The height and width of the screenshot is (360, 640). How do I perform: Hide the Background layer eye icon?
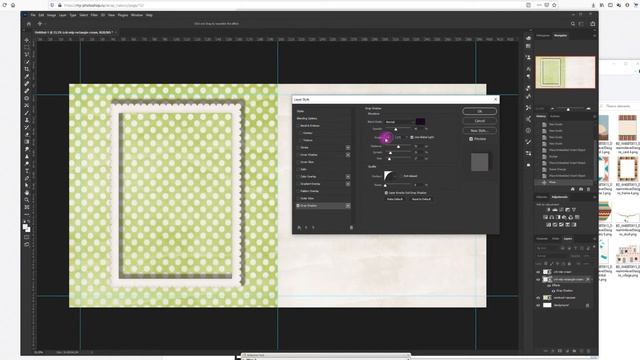[x=538, y=305]
